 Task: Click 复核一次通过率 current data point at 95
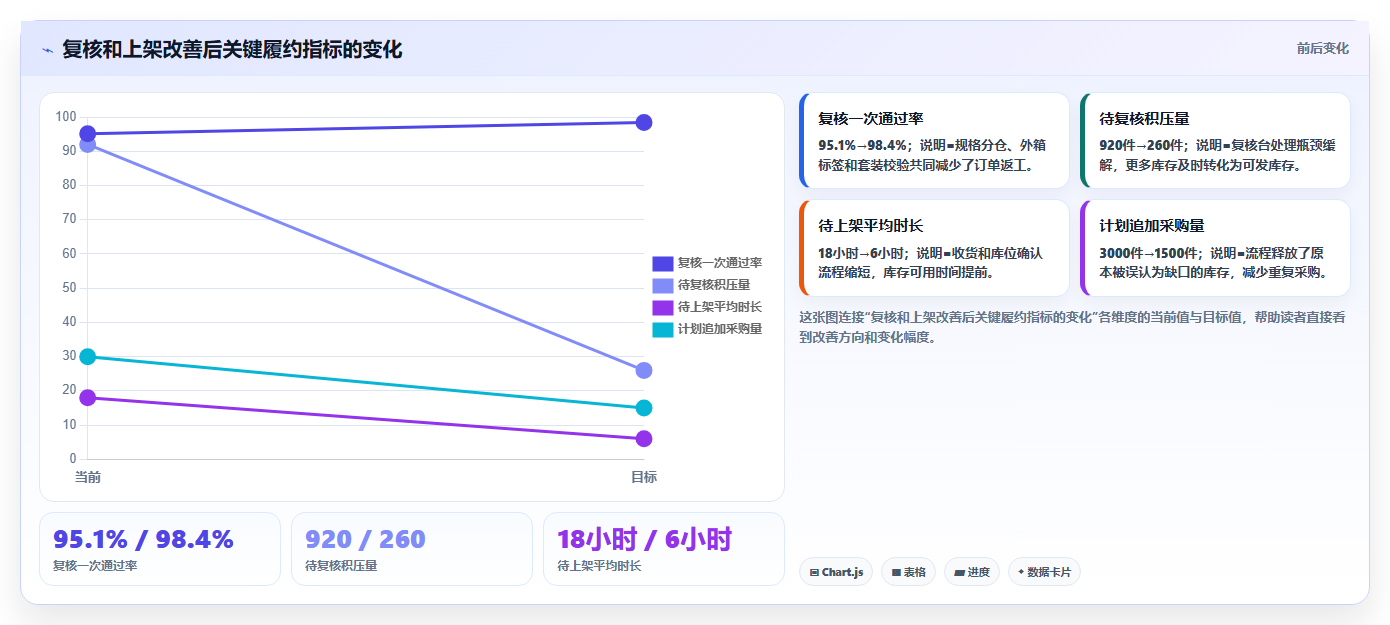click(88, 134)
